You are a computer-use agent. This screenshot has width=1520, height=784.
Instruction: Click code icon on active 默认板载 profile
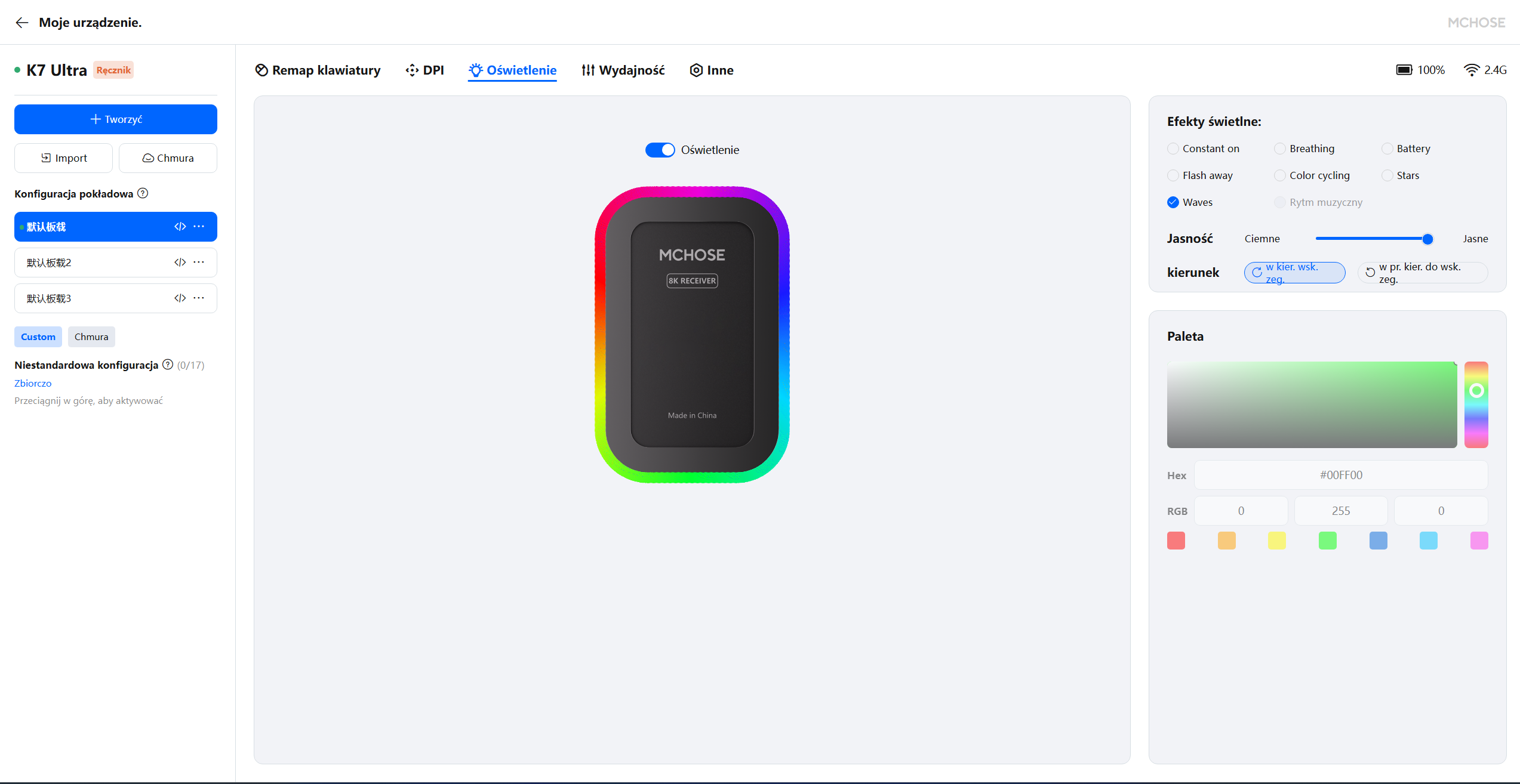click(x=180, y=227)
